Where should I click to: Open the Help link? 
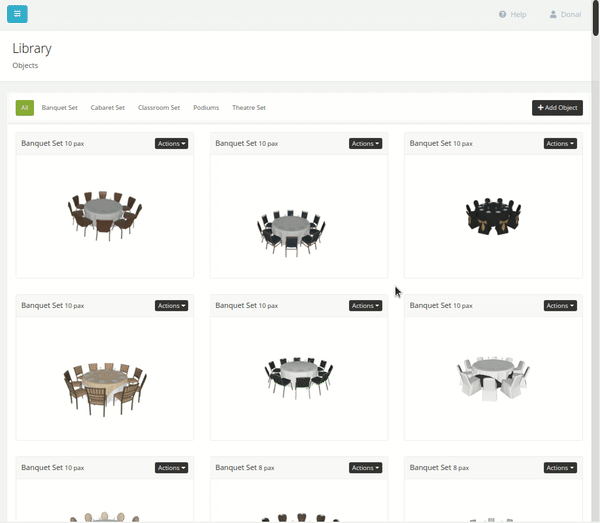(x=513, y=15)
